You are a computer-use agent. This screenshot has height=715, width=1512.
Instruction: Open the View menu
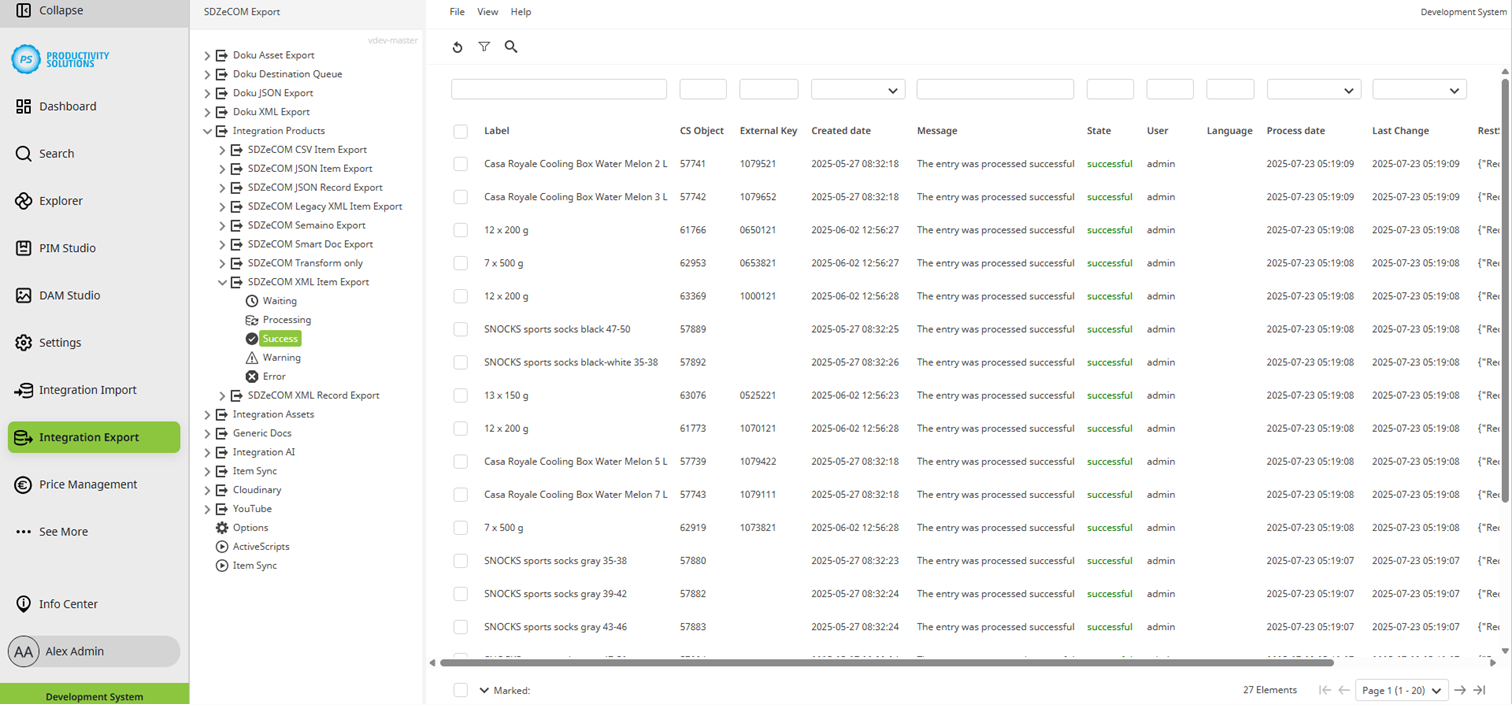point(487,11)
